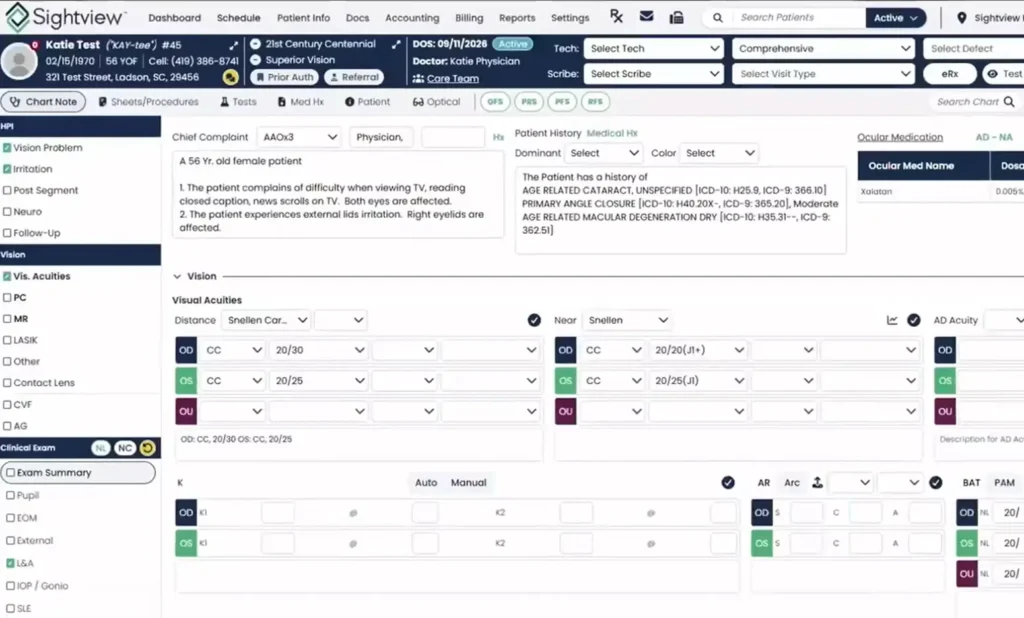Open the Select Scribe dropdown
Viewport: 1024px width, 618px height.
[x=654, y=74]
